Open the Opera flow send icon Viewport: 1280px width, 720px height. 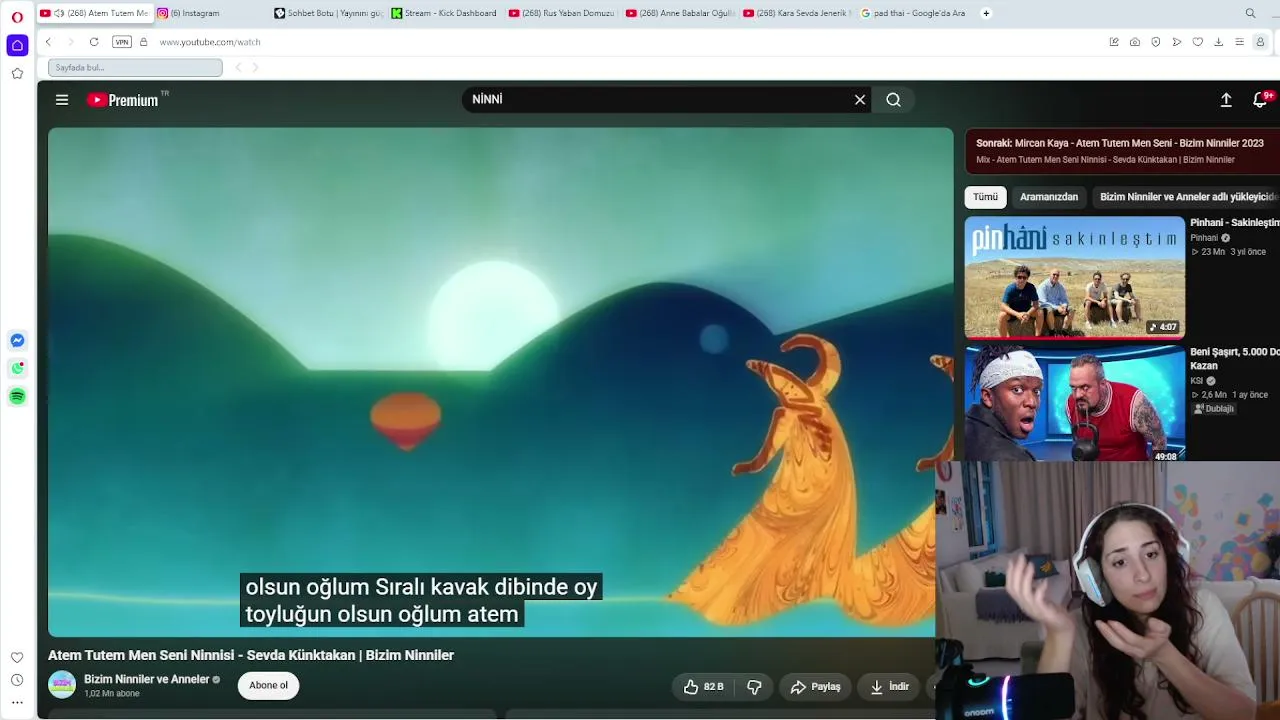point(1177,42)
